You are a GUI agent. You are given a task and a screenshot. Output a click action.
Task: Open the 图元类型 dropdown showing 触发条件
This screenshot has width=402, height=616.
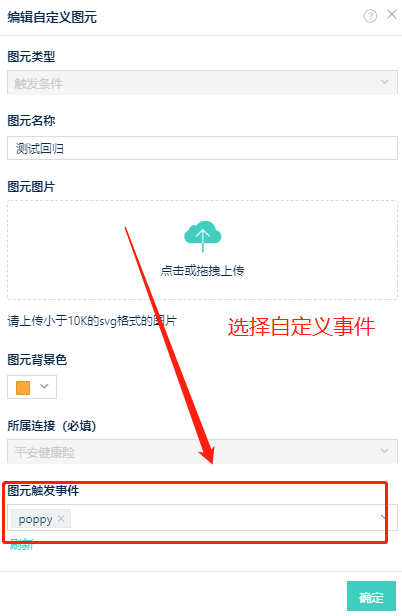202,82
